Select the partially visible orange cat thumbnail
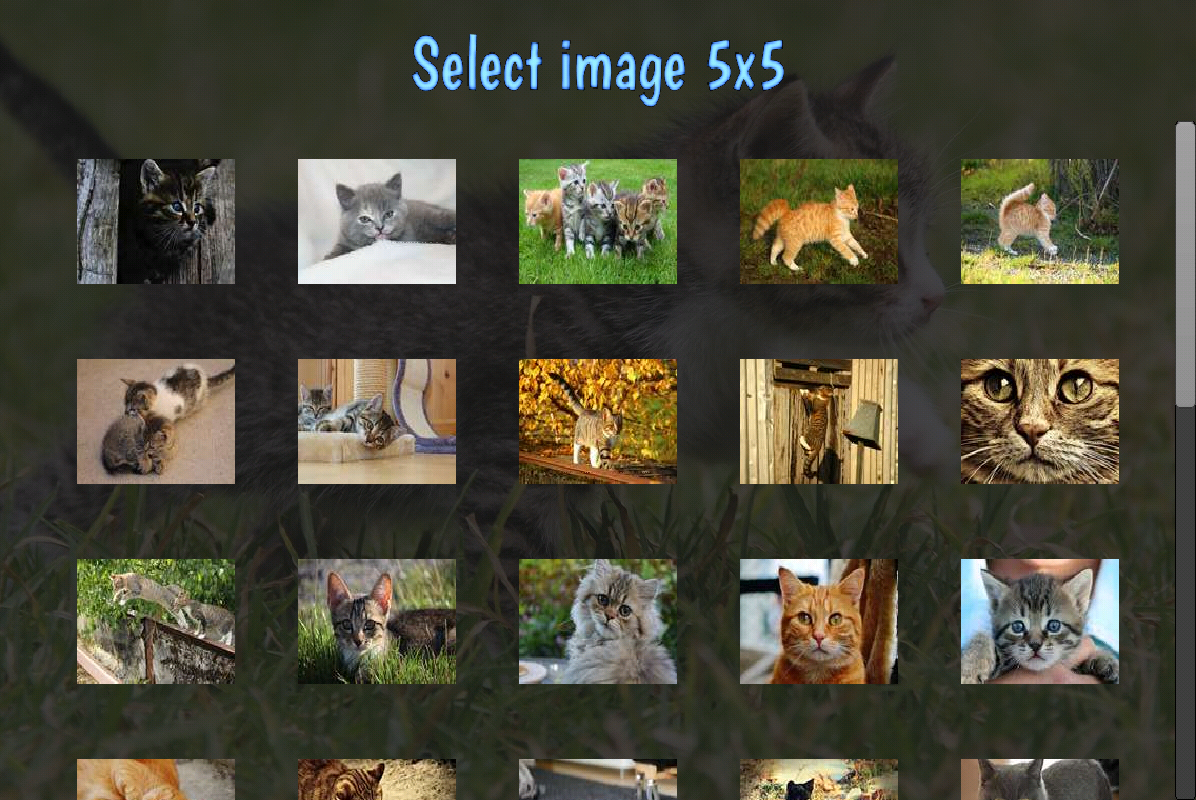Viewport: 1196px width, 800px height. [156, 779]
